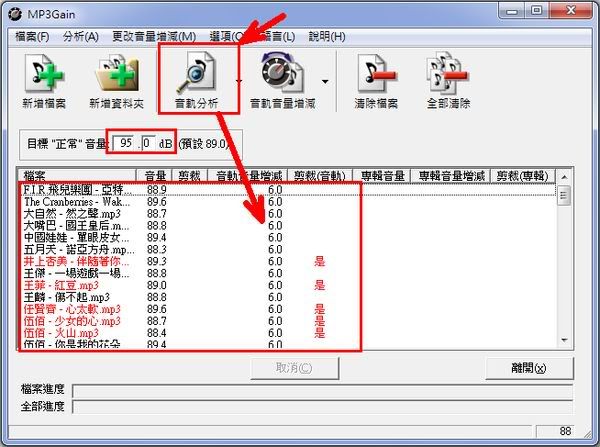600x447 pixels.
Task: Select the 任賢齊 - 心太軟.mp3 row
Action: [x=288, y=309]
